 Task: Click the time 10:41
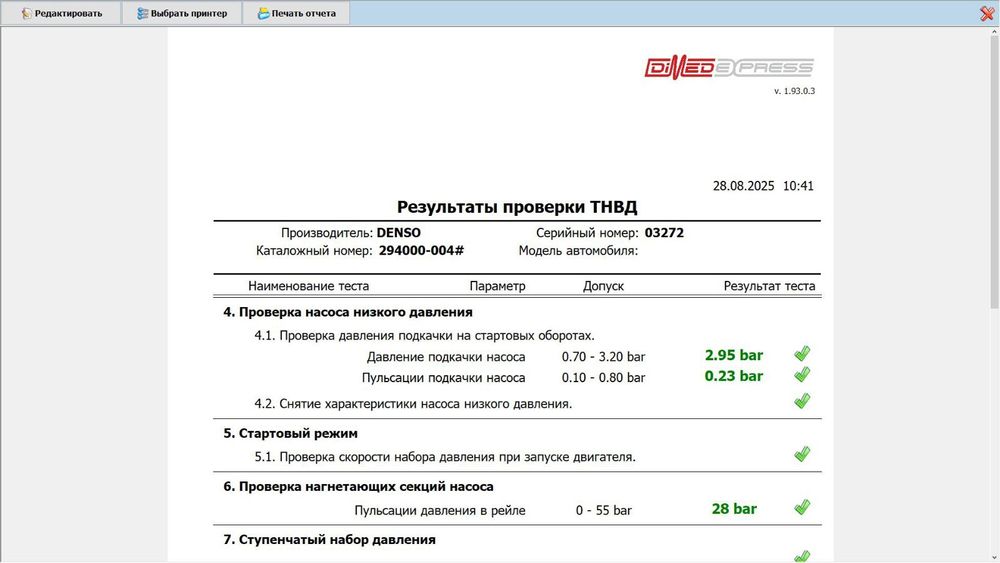(x=798, y=186)
